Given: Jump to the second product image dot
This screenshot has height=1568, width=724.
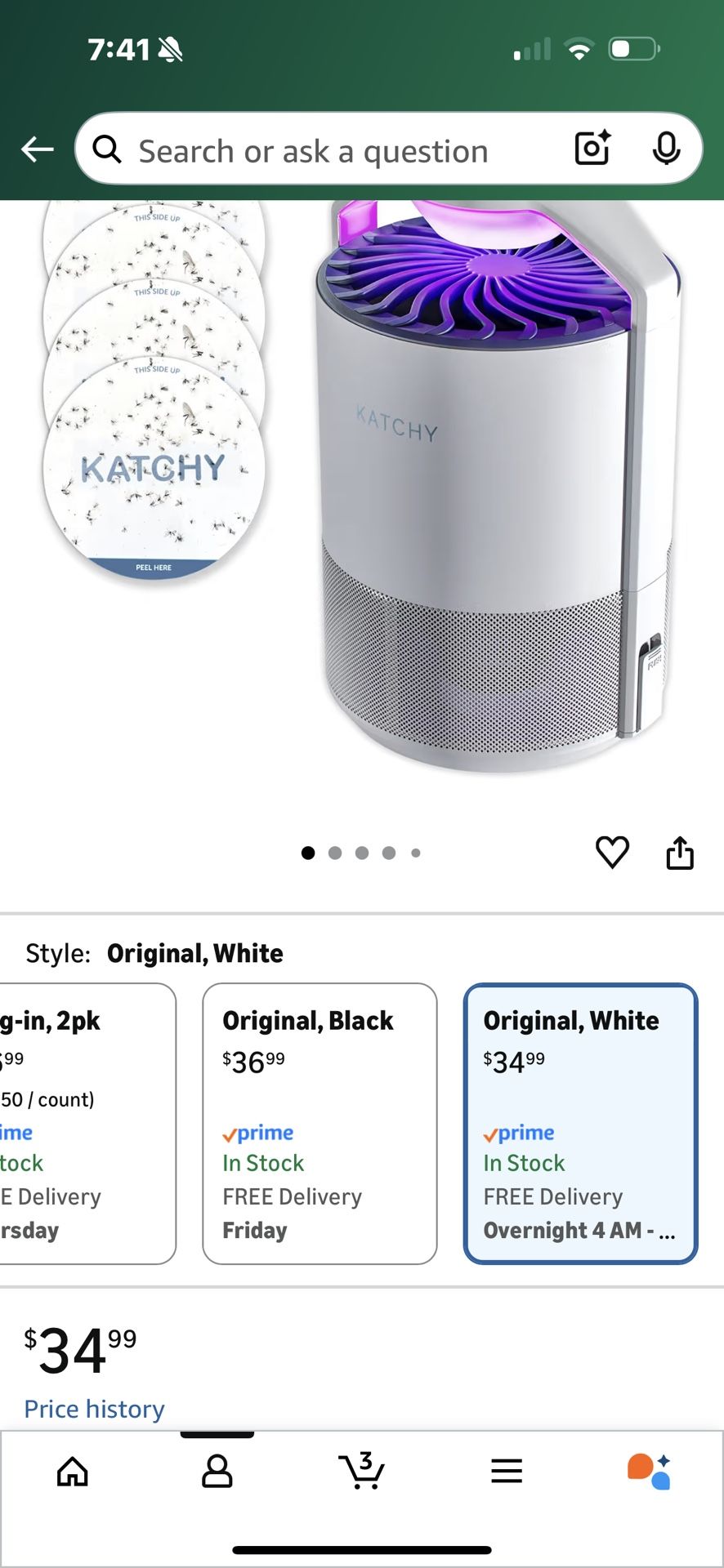Looking at the screenshot, I should (x=335, y=853).
